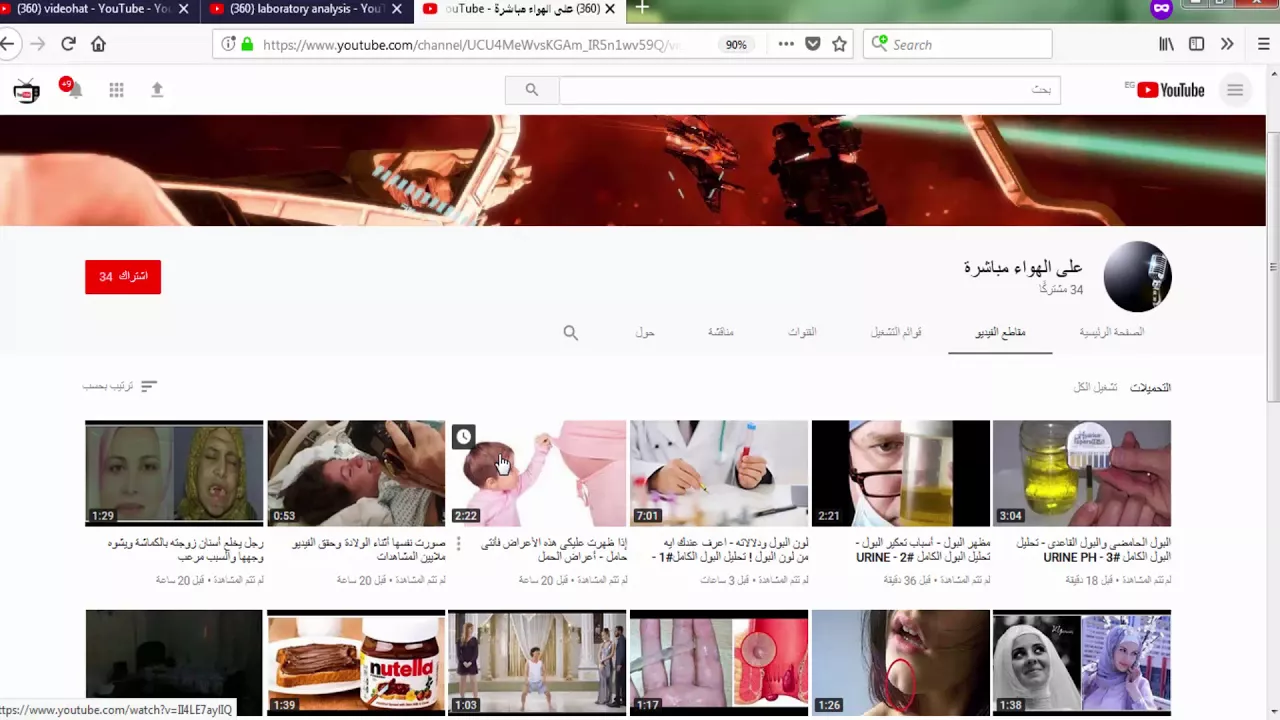The image size is (1280, 720).
Task: Switch to the laboratory analysis tab
Action: pos(305,9)
